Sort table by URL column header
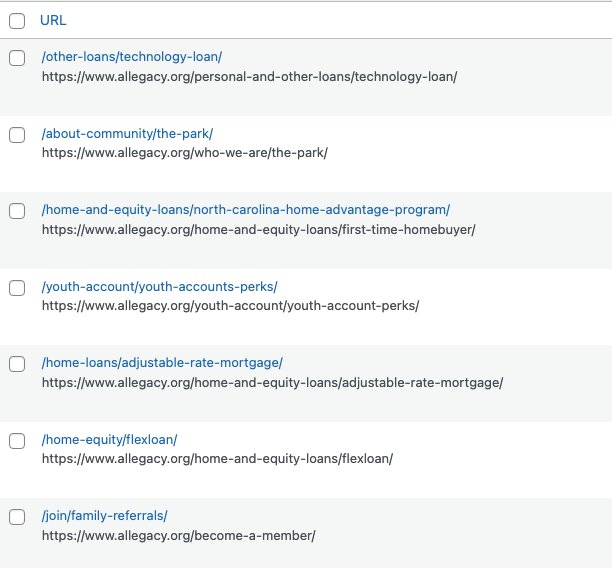612x568 pixels. [53, 20]
